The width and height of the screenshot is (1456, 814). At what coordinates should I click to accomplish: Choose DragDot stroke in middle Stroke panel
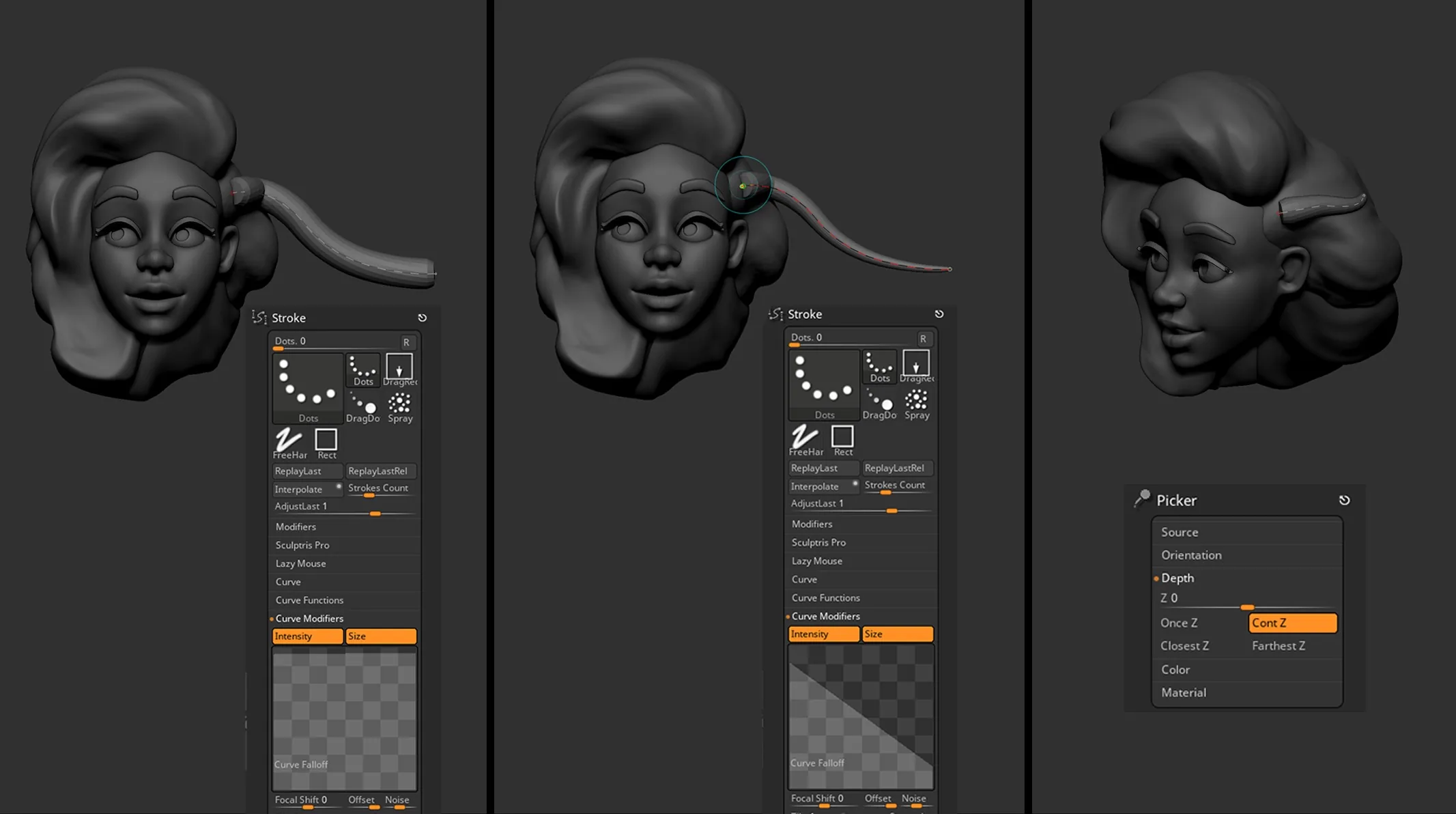(x=880, y=404)
